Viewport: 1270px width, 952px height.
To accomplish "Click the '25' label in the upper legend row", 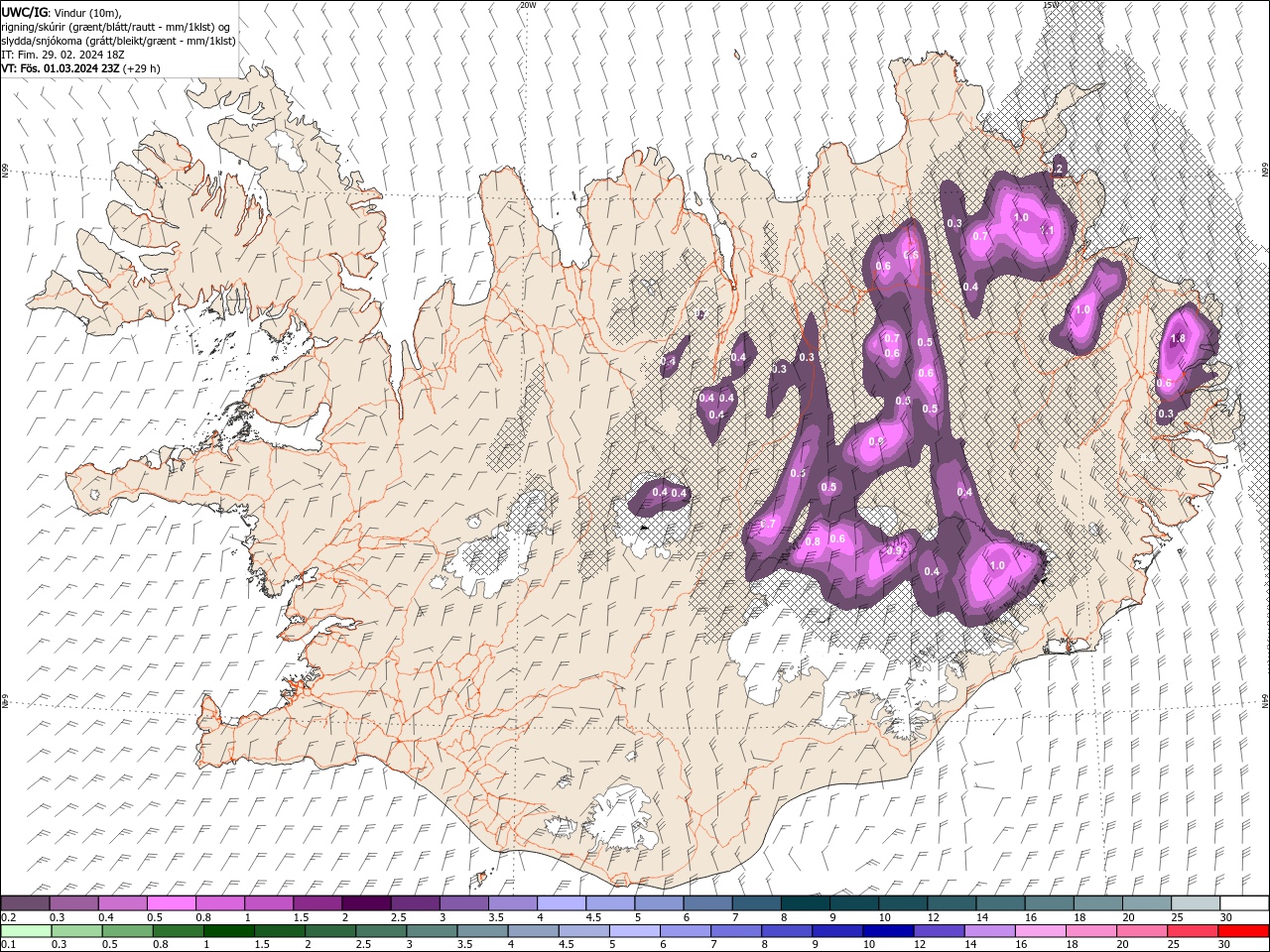I will [1177, 917].
